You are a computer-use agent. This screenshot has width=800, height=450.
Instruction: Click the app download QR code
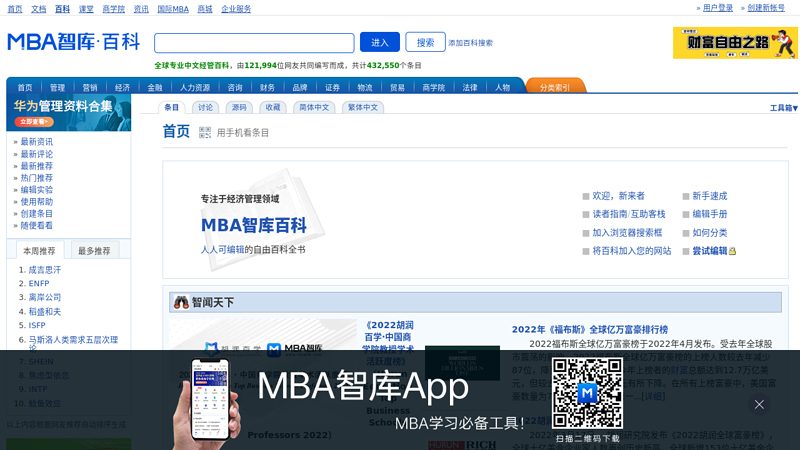[x=587, y=393]
